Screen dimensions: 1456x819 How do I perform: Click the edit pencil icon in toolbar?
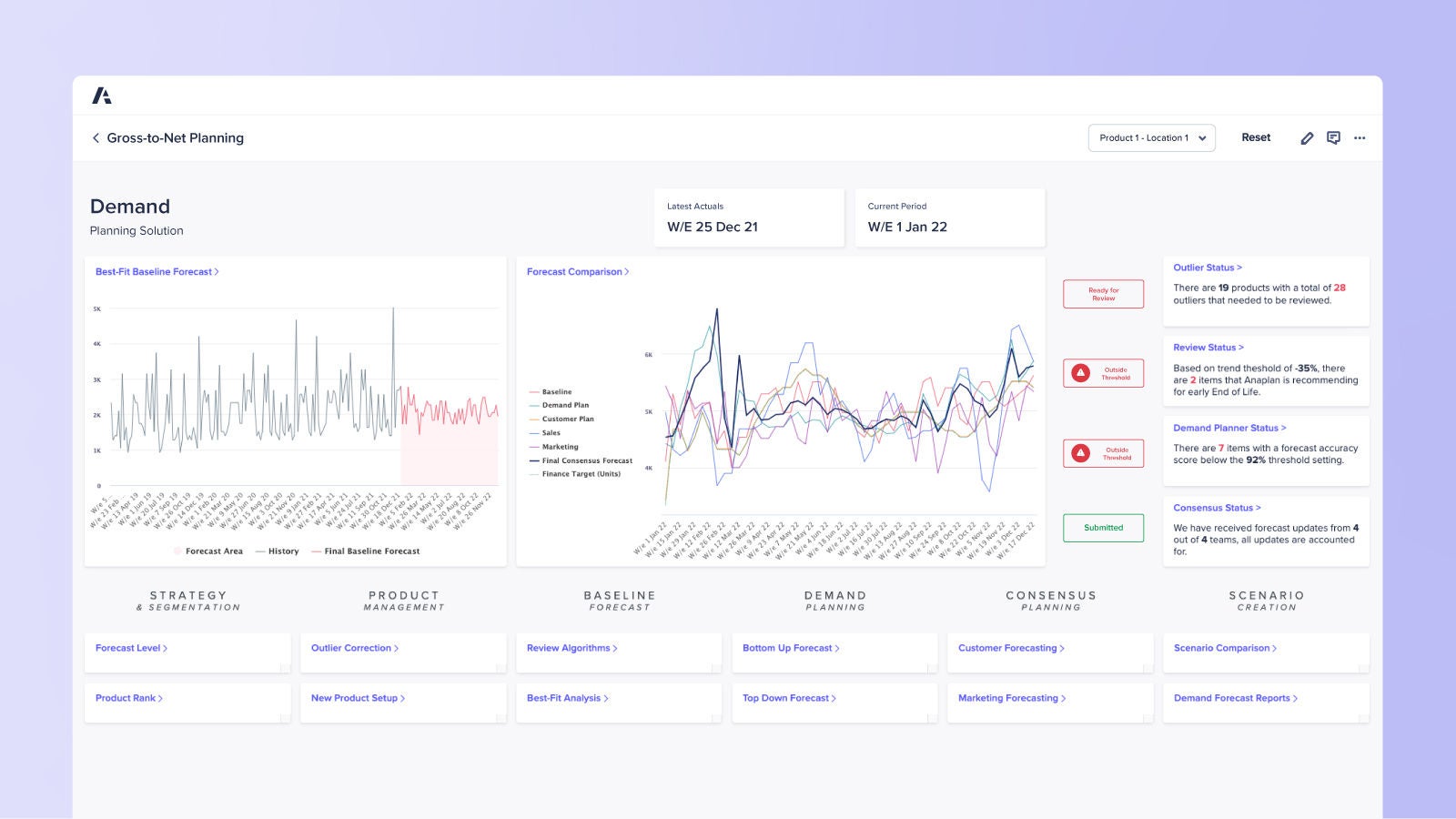tap(1307, 137)
